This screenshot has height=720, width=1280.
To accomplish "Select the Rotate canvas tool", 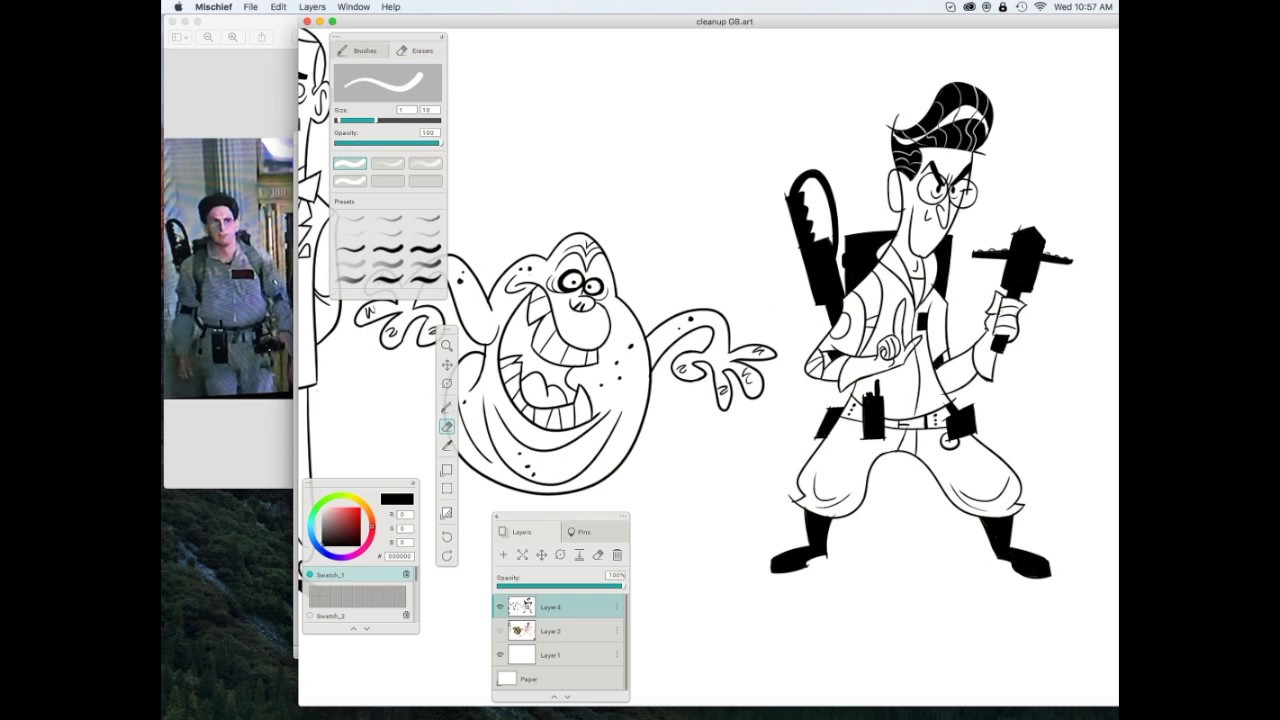I will coord(447,384).
